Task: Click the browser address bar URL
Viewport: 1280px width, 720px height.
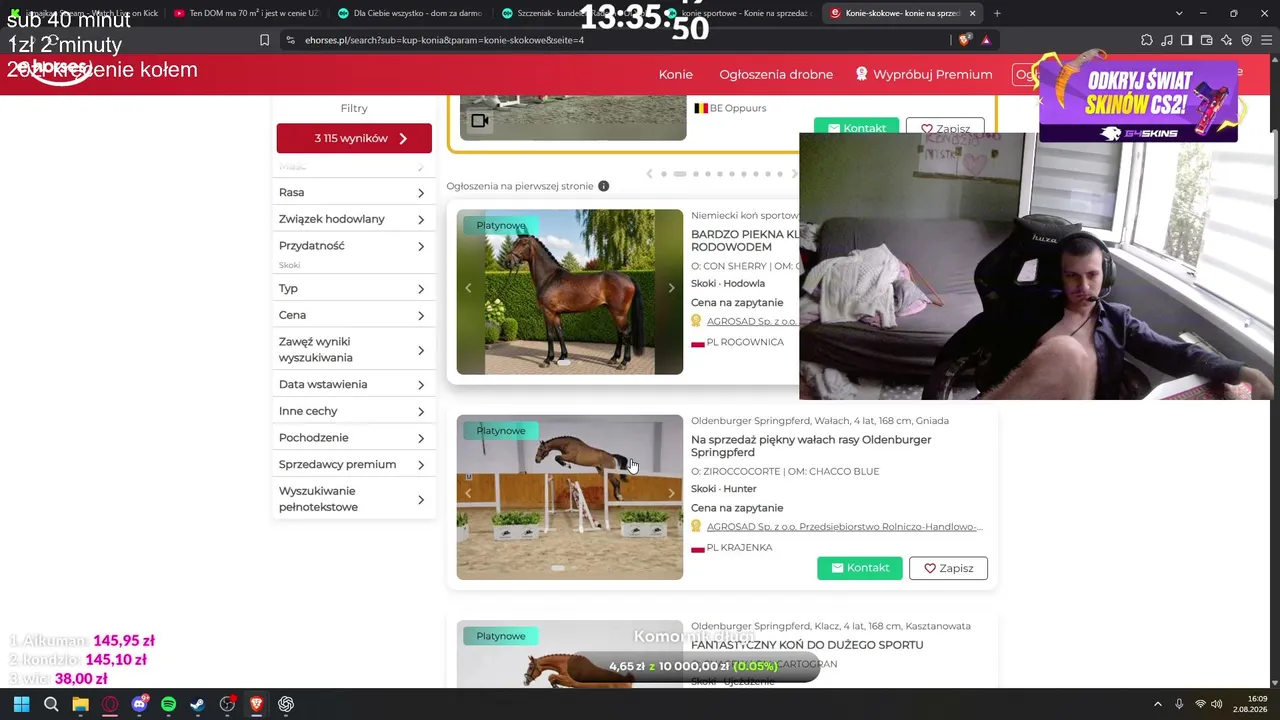Action: coord(444,40)
